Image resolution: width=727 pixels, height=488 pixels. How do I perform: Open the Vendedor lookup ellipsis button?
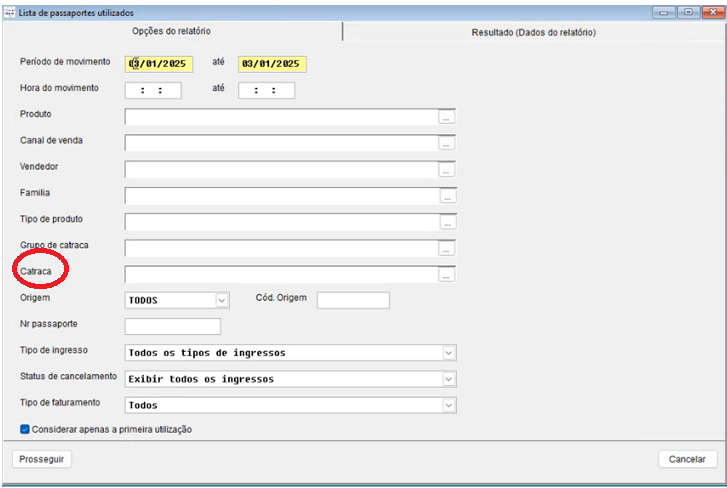(x=446, y=170)
